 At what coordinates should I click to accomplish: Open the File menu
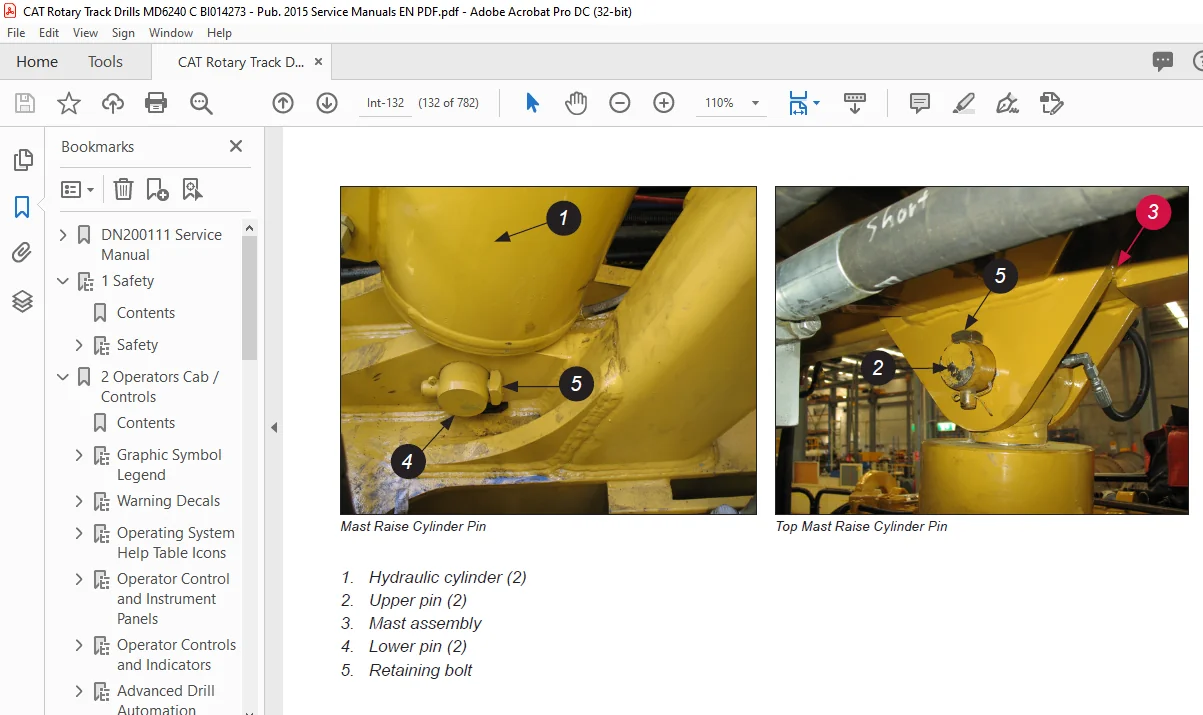(16, 33)
